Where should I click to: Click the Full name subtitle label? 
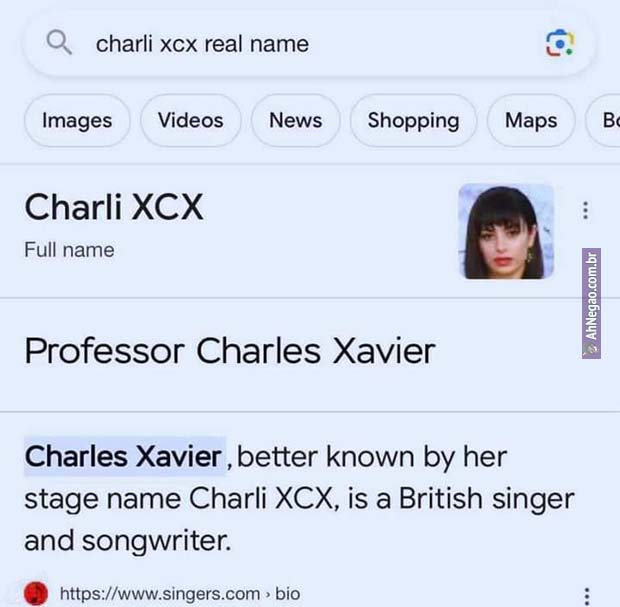(69, 250)
